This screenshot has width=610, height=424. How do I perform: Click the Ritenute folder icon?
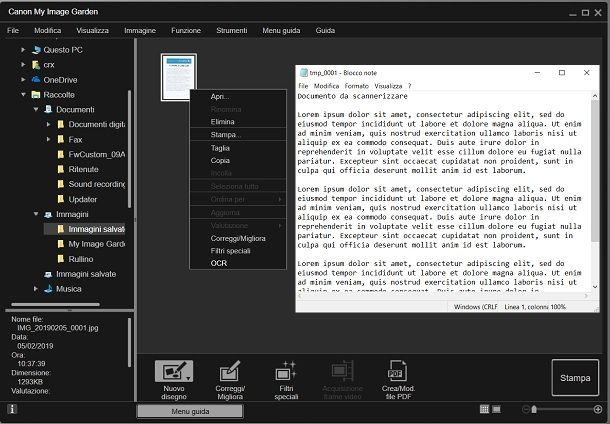[x=61, y=169]
